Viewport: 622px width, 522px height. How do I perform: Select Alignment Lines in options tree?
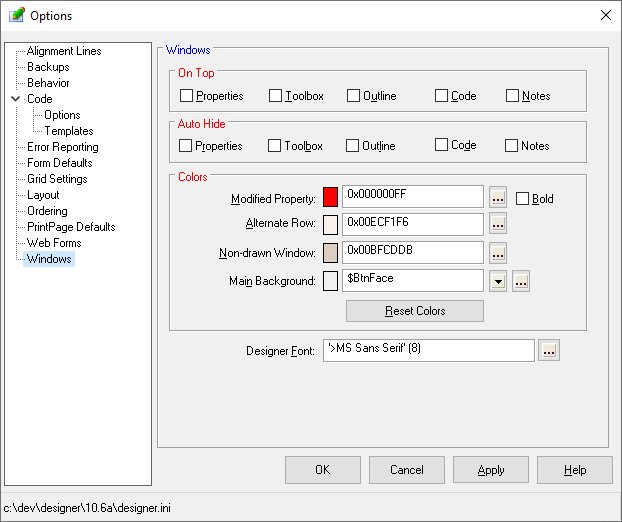click(x=63, y=51)
